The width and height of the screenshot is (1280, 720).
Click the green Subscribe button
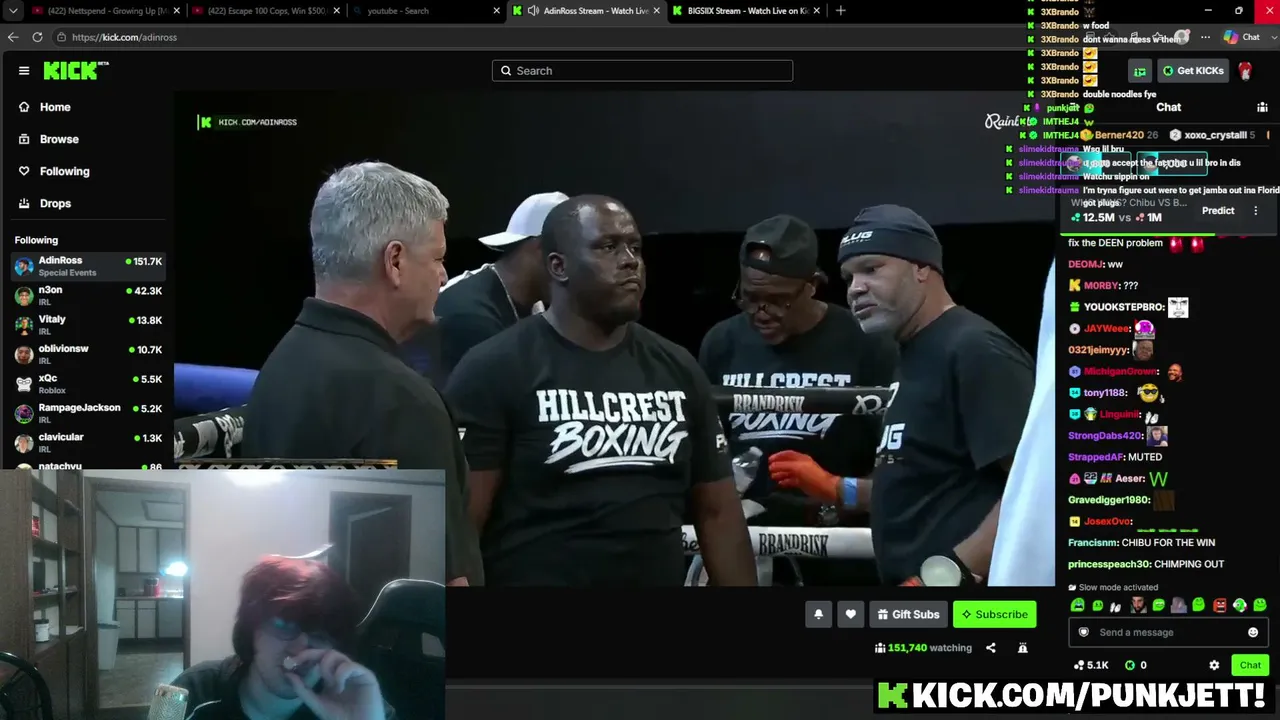[994, 614]
